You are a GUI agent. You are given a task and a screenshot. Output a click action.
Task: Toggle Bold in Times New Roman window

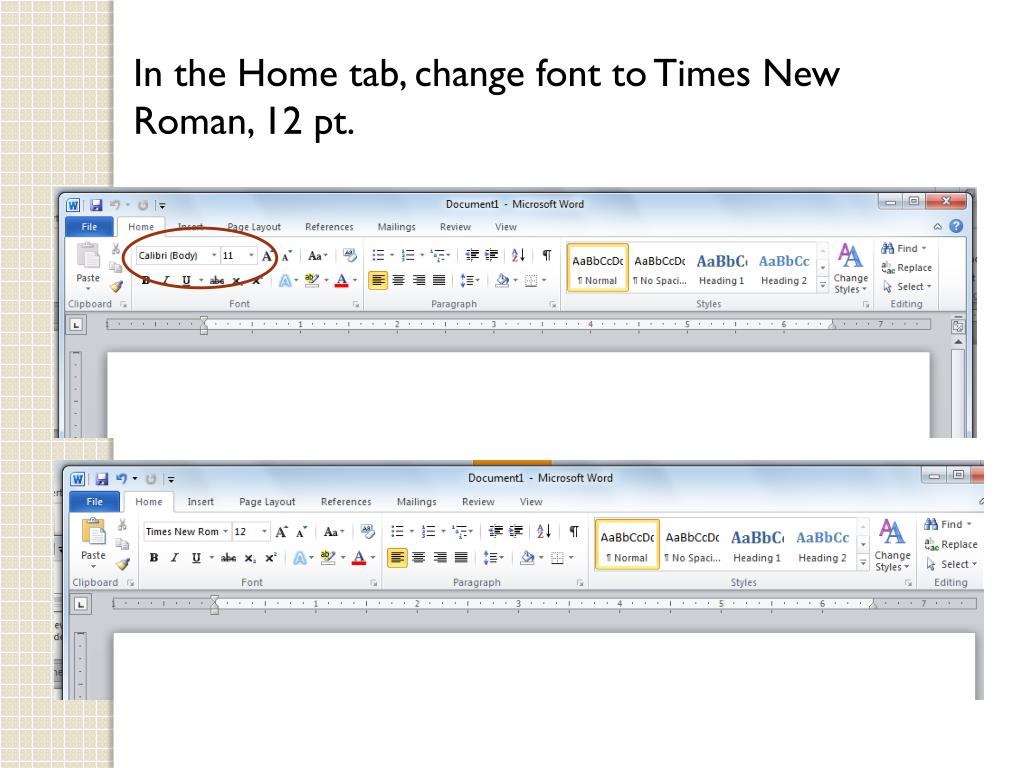coord(154,558)
